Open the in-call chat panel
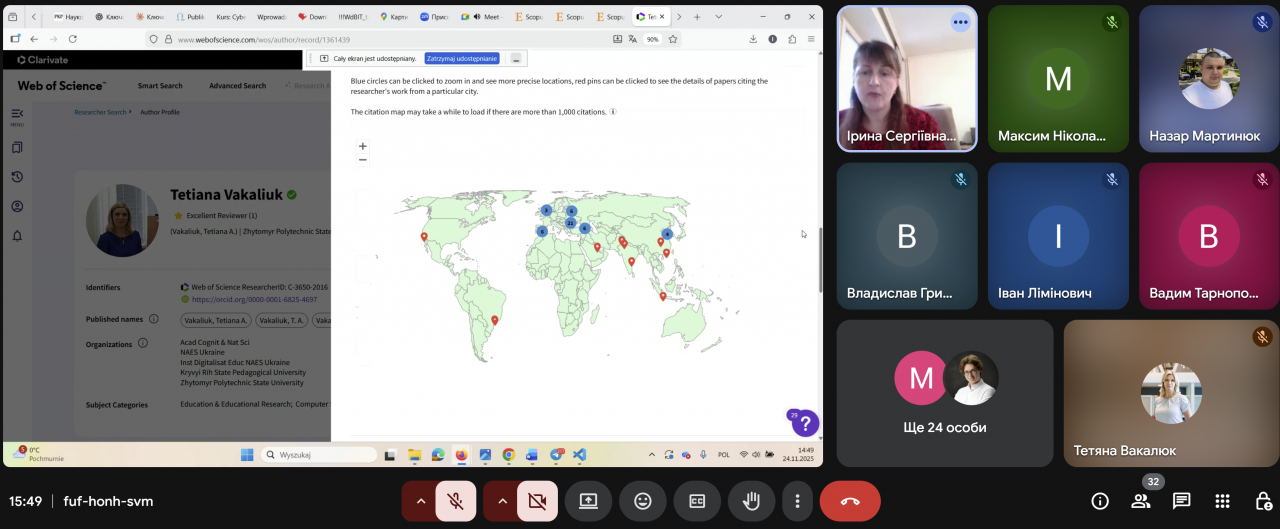1280x529 pixels. pyautogui.click(x=1181, y=501)
